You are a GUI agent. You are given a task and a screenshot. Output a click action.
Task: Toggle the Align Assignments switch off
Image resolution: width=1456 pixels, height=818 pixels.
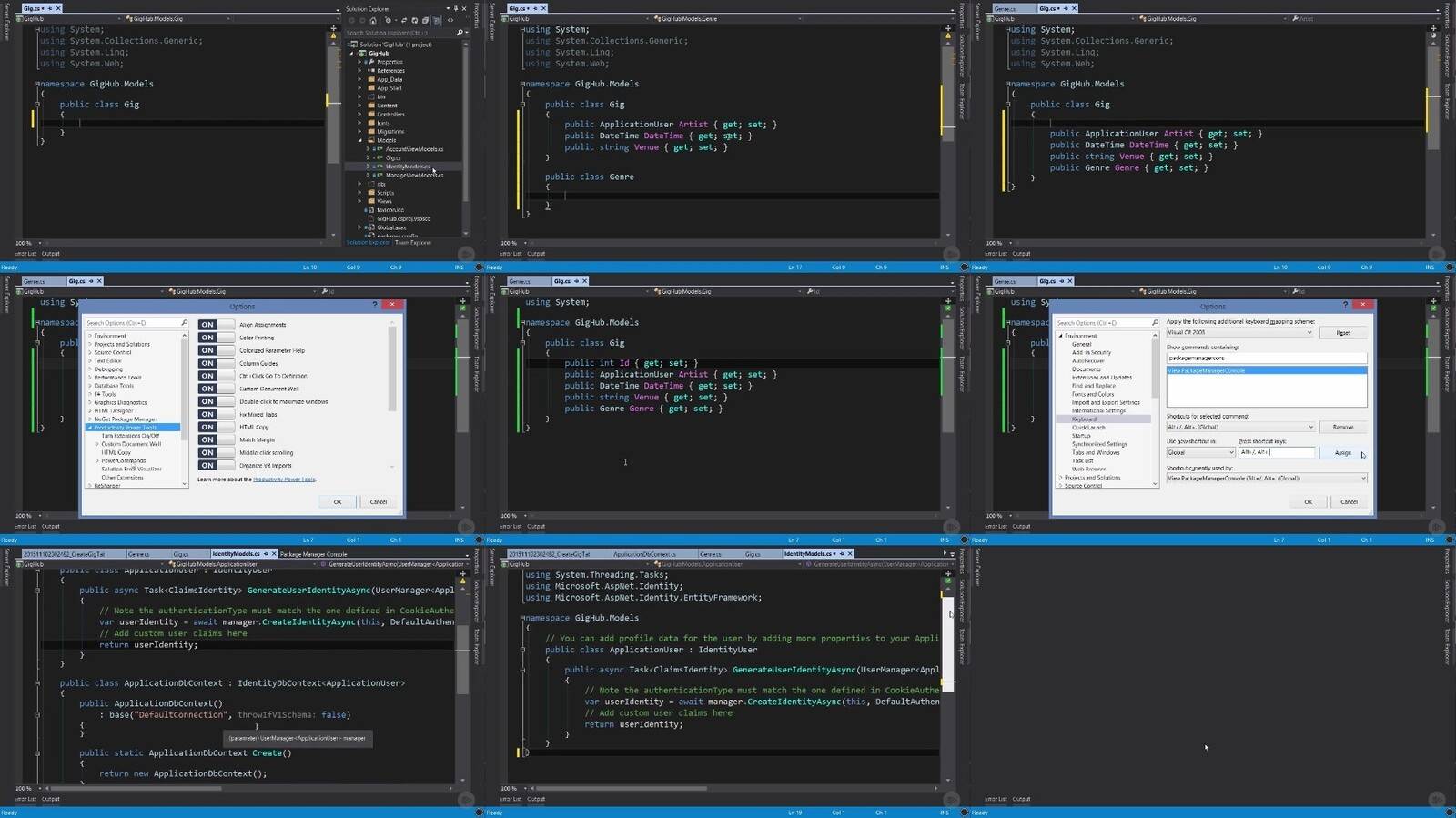point(216,325)
